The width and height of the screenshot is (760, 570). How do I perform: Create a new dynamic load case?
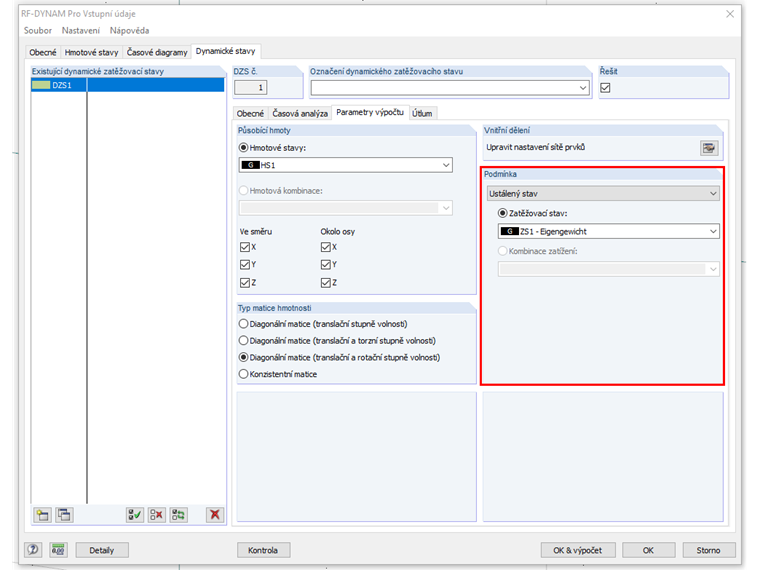tap(43, 515)
